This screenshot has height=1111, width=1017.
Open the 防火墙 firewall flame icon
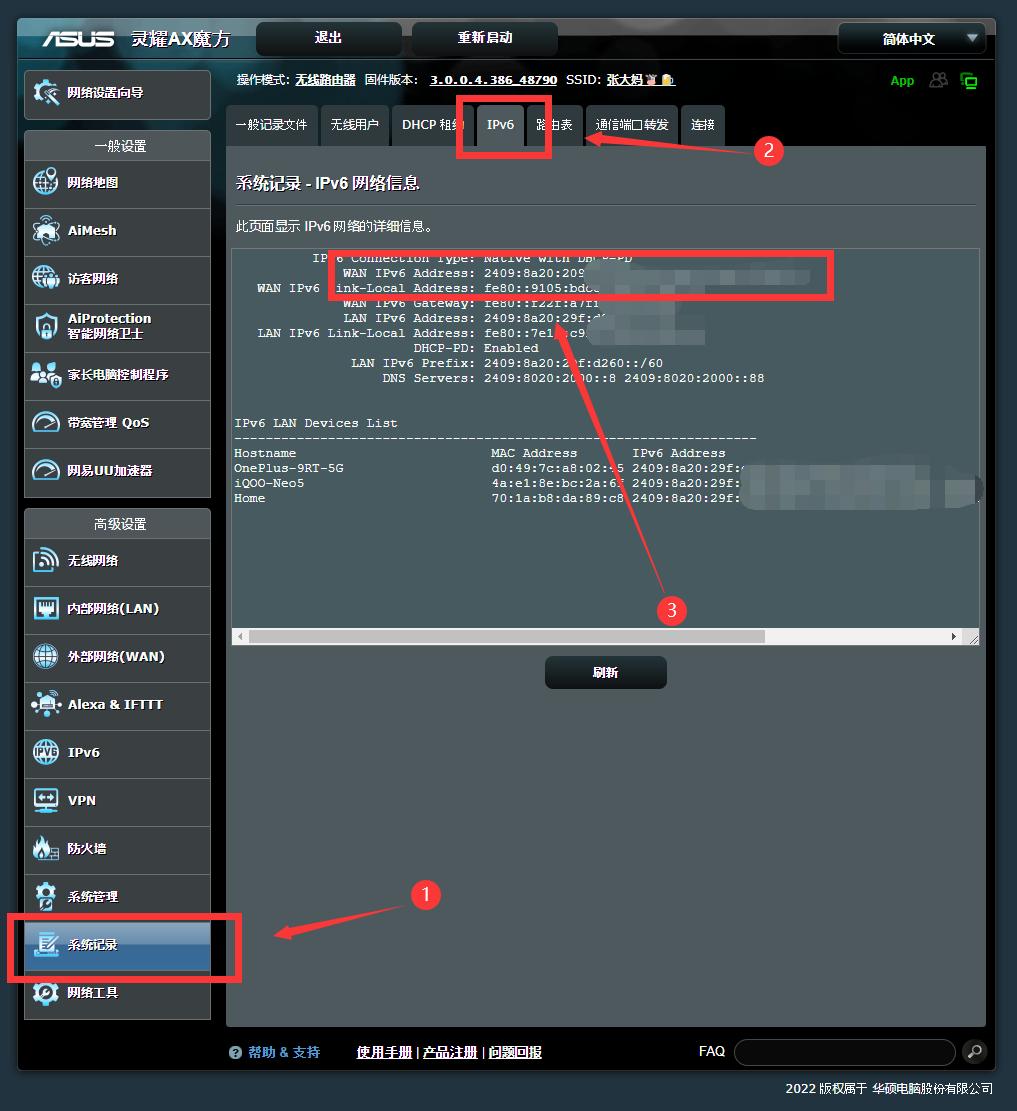45,850
